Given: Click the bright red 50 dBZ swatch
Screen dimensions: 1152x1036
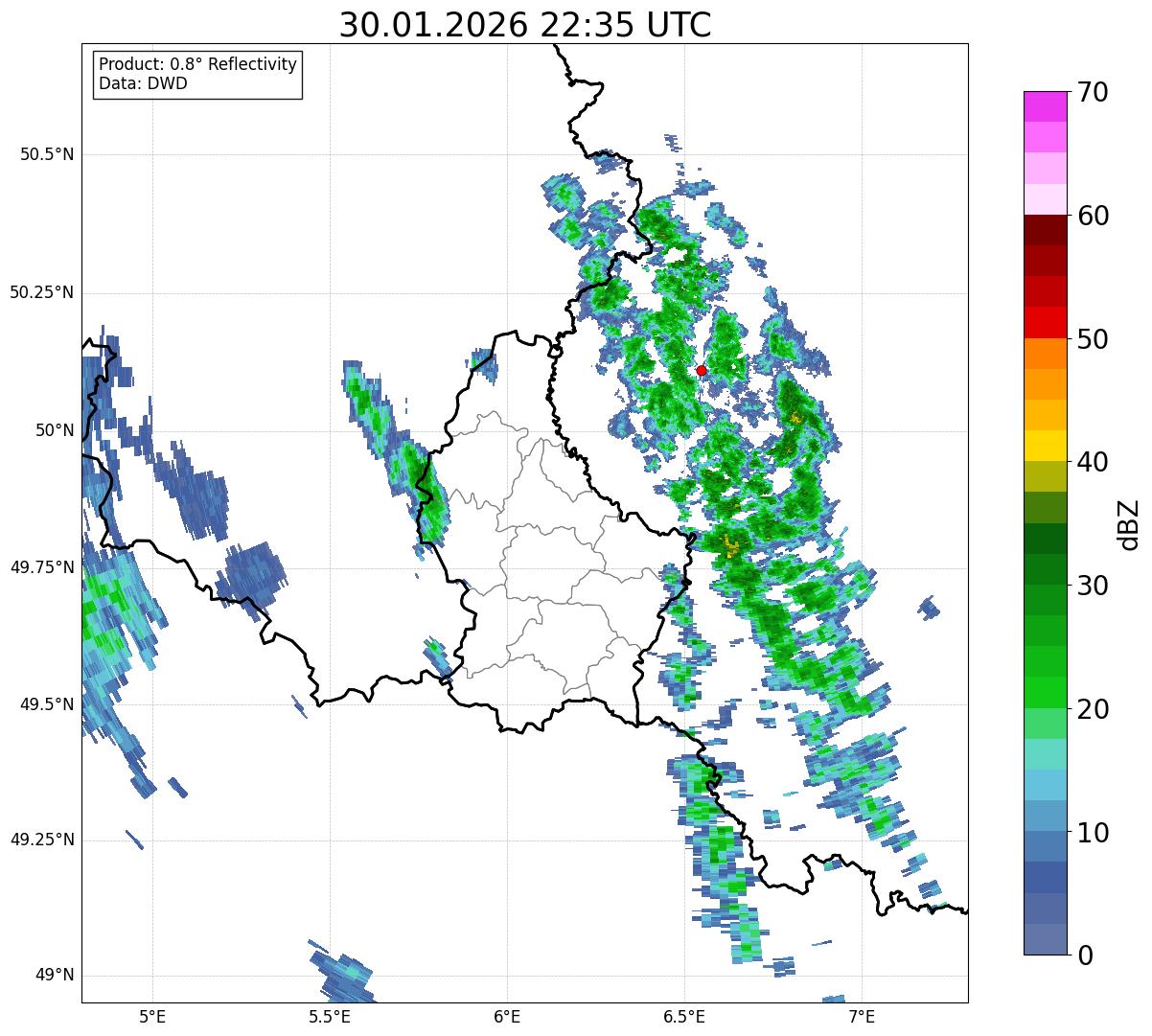Looking at the screenshot, I should [1045, 323].
